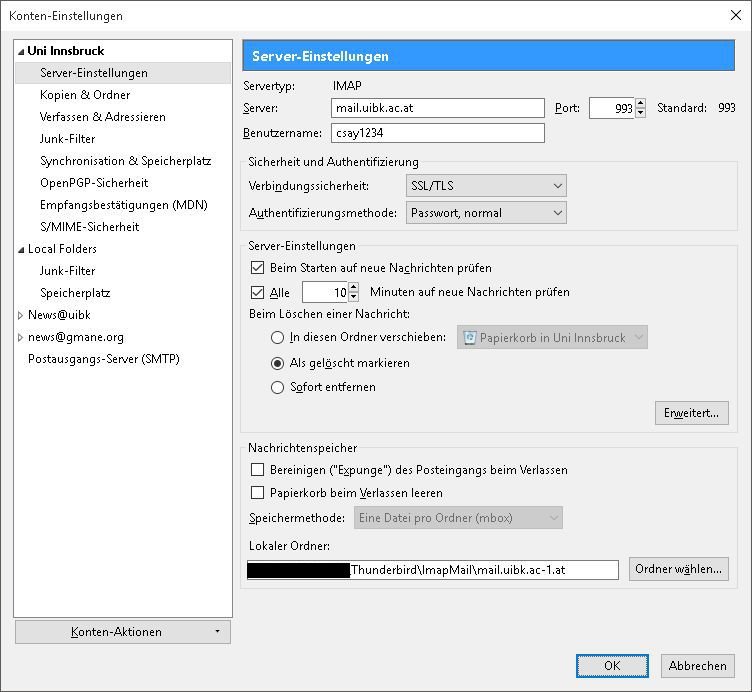Open Junk-Filter under Local Folders
752x692 pixels.
click(68, 271)
